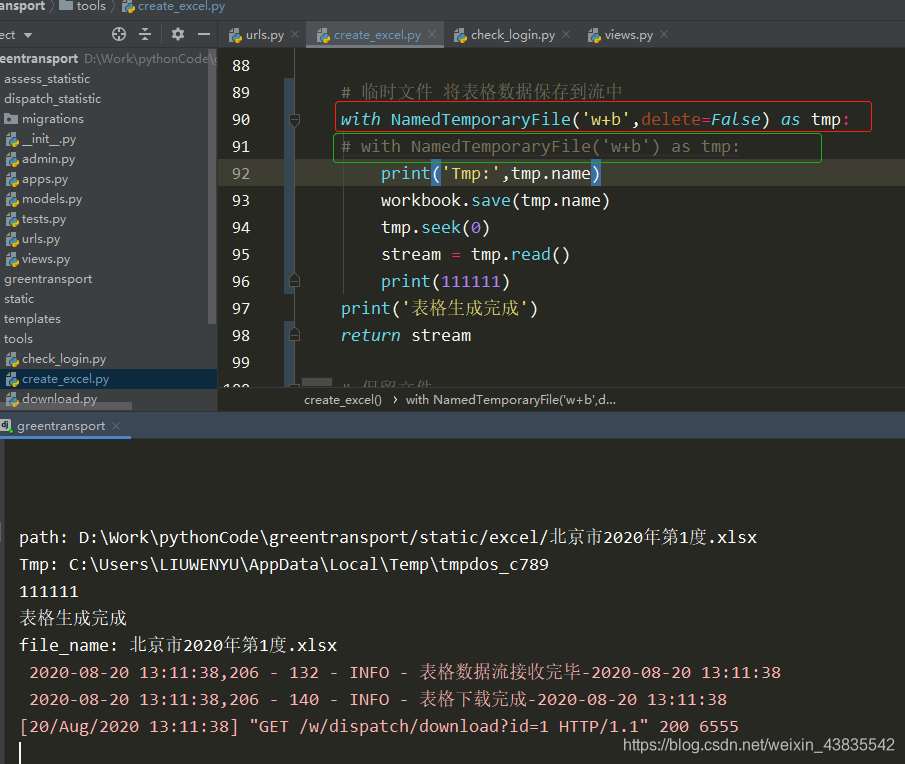The height and width of the screenshot is (764, 905).
Task: Click the Django icon on run tab
Action: 6,426
